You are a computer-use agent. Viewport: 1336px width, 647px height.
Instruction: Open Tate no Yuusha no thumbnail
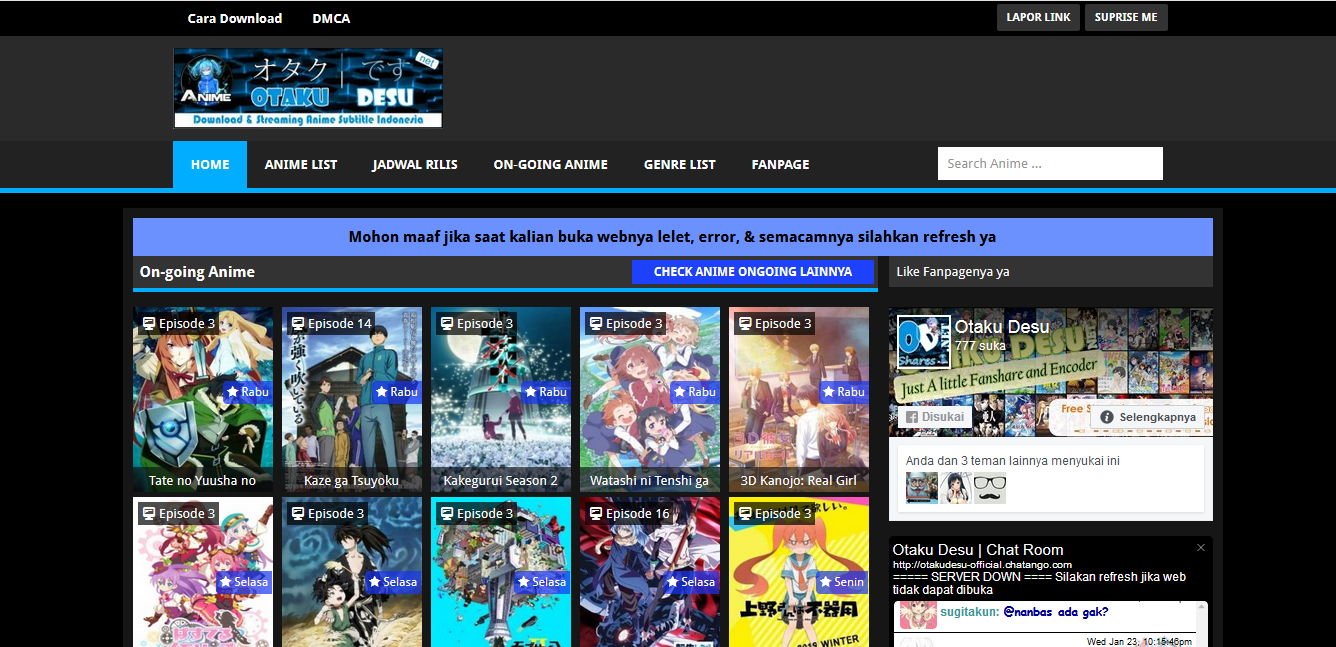pos(203,400)
